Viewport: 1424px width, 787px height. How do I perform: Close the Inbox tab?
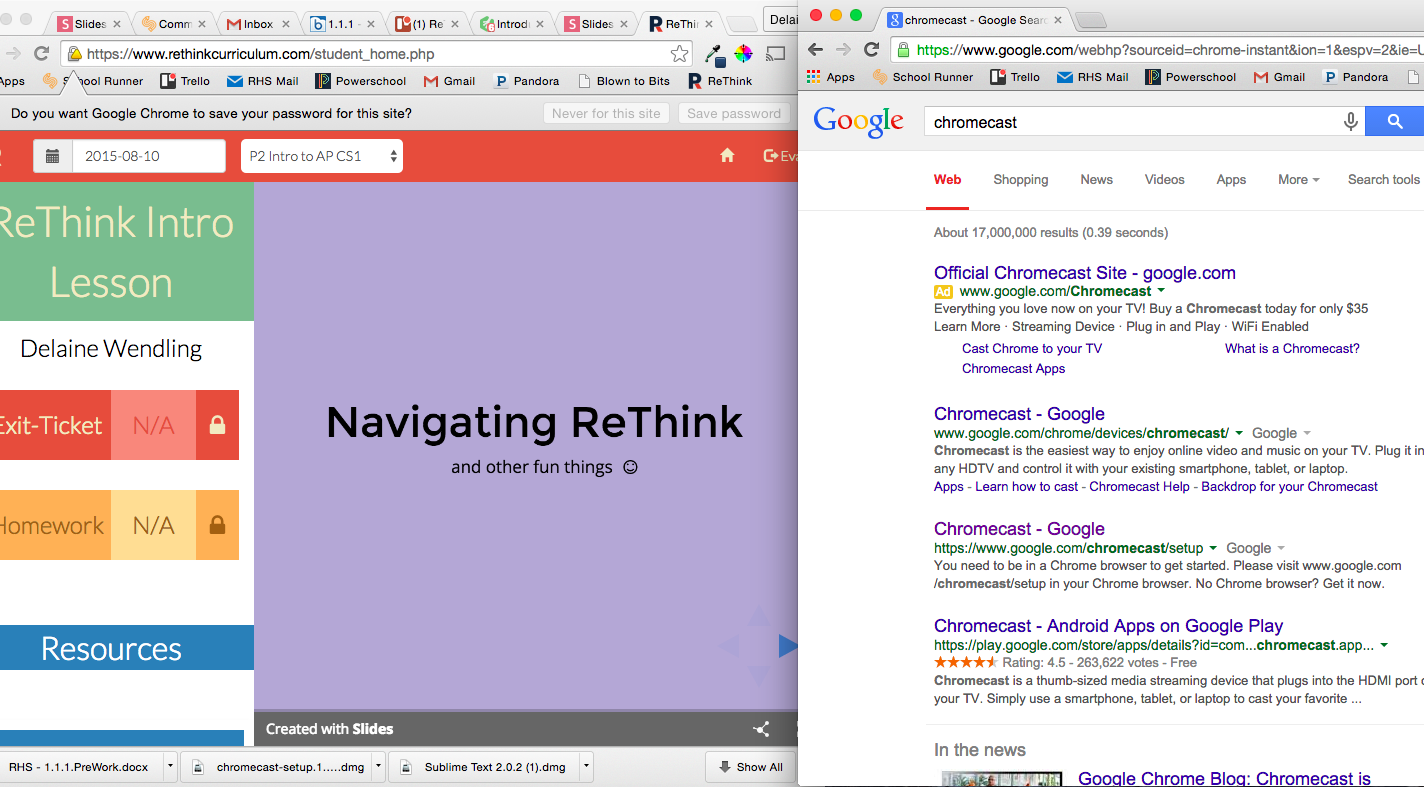tap(285, 23)
